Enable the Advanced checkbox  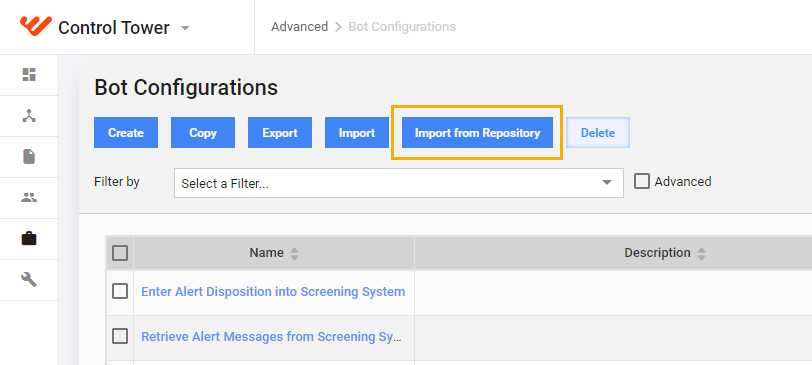coord(642,181)
